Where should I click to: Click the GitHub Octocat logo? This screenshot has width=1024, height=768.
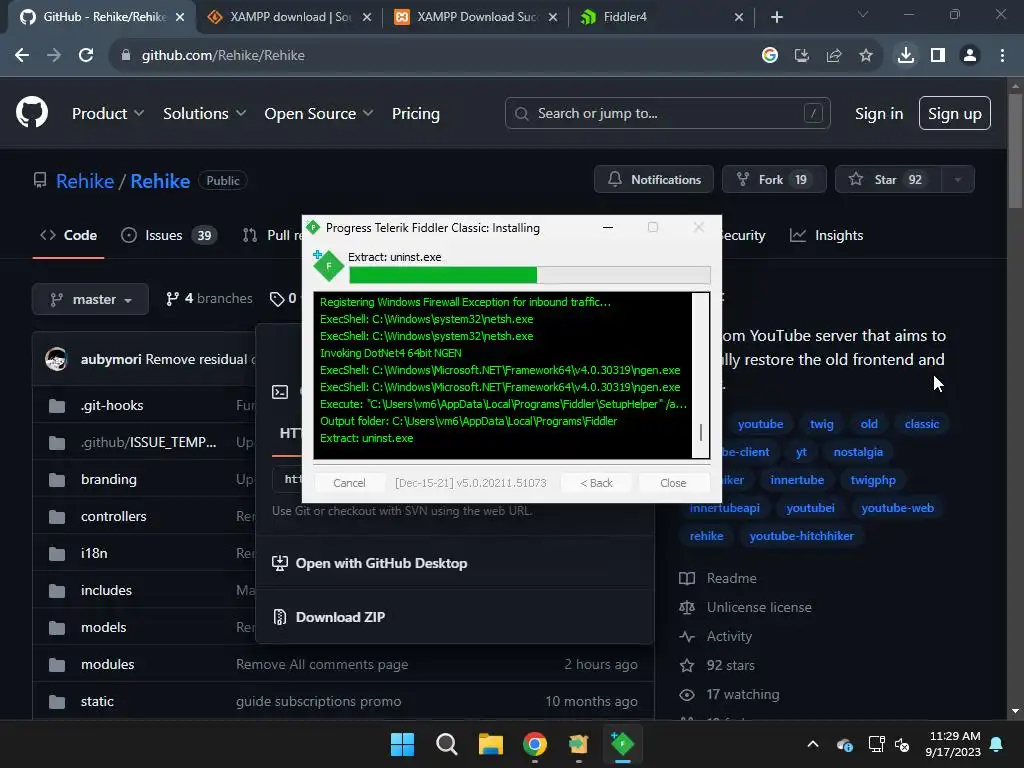pos(32,113)
